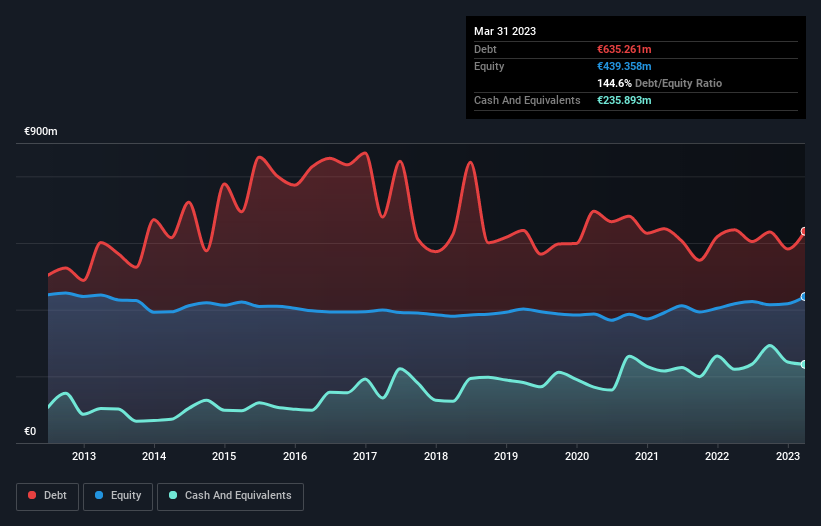Select the 2016 x-axis label
Image resolution: width=821 pixels, height=526 pixels.
coord(295,456)
